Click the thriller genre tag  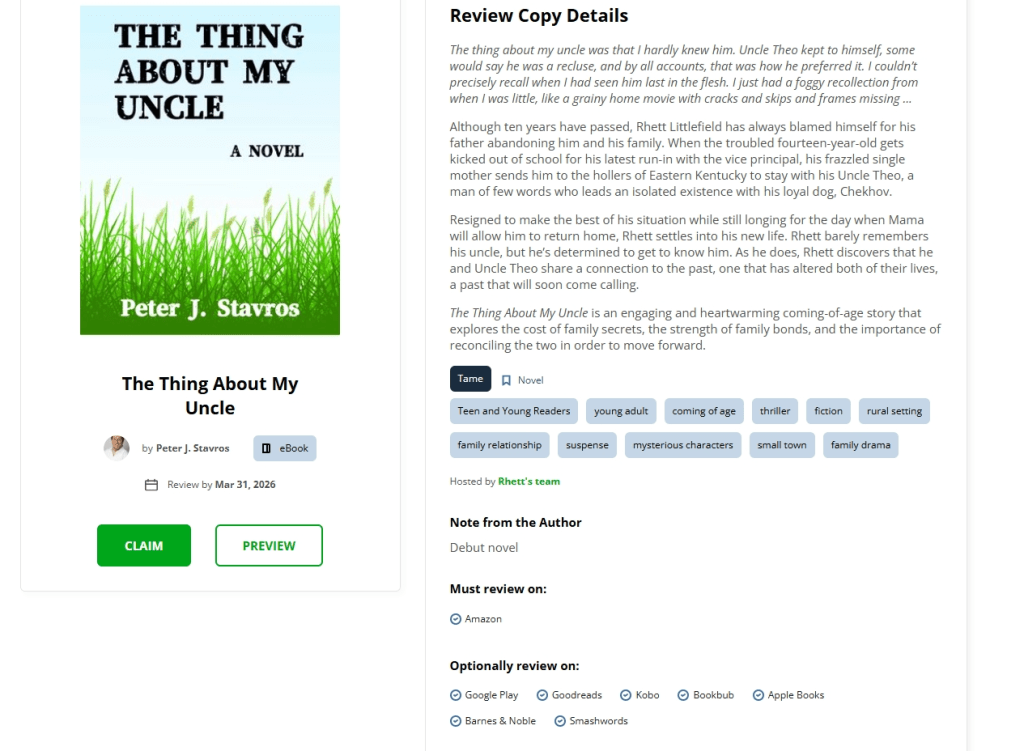coord(775,411)
